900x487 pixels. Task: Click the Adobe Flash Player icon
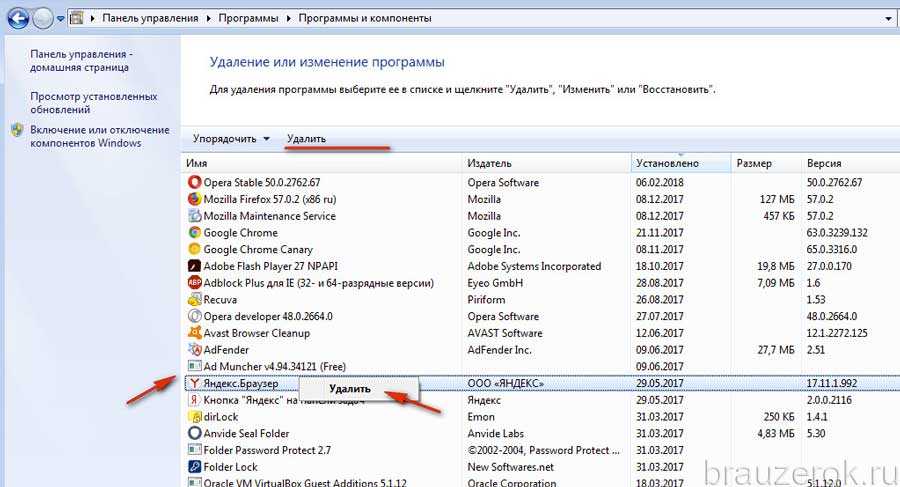coord(195,266)
